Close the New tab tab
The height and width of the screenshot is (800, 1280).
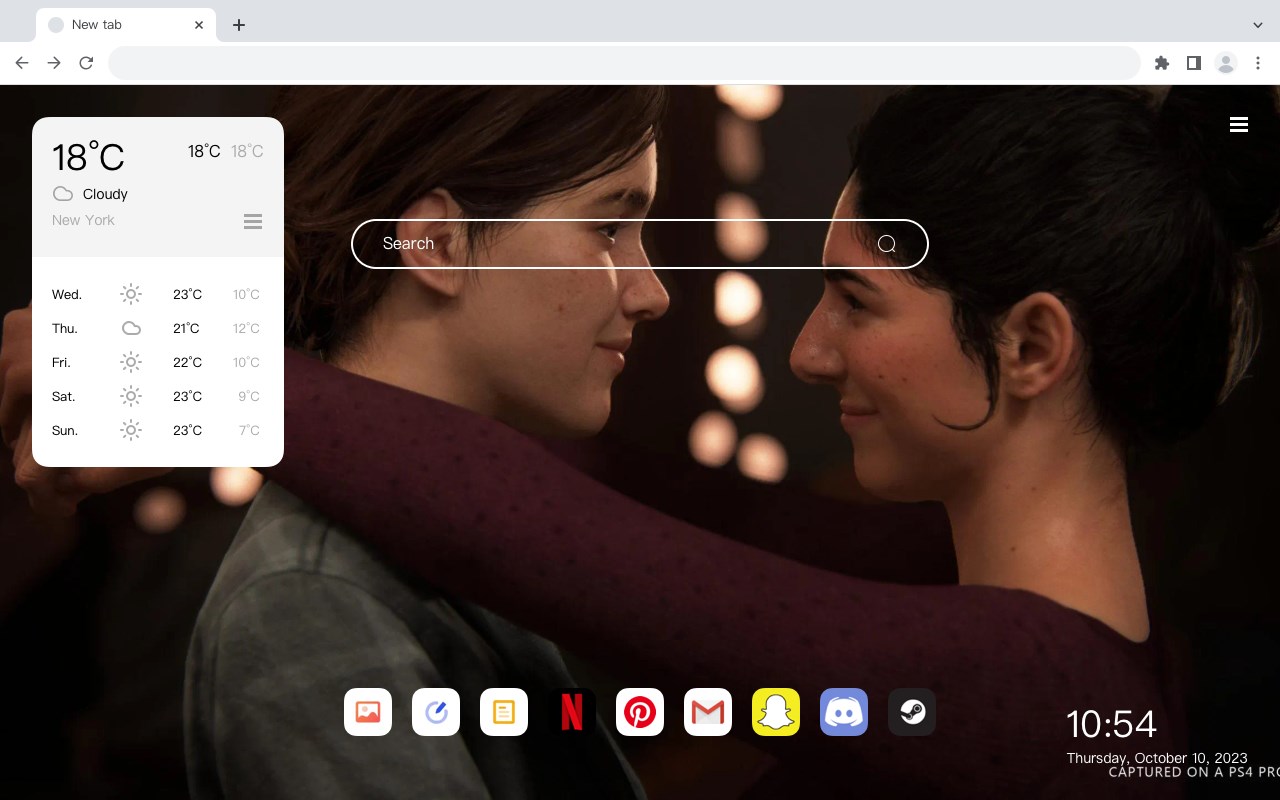click(x=199, y=25)
